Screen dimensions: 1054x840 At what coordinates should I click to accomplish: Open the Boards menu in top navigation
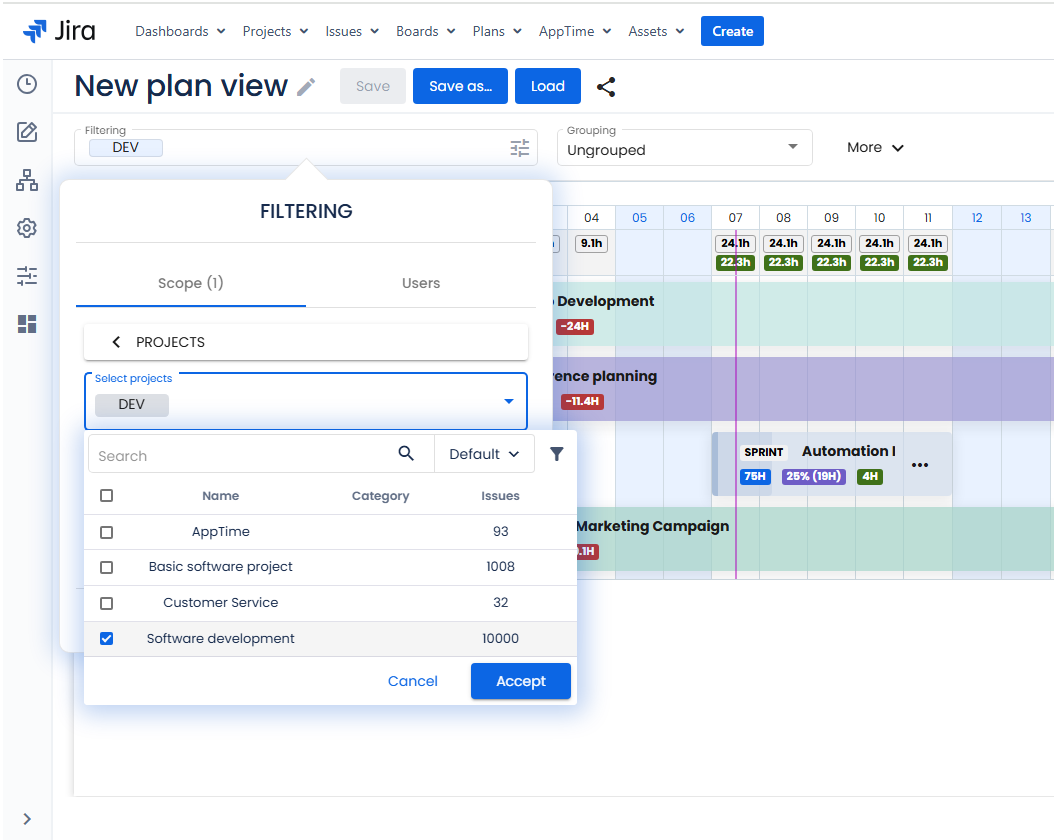pos(425,31)
